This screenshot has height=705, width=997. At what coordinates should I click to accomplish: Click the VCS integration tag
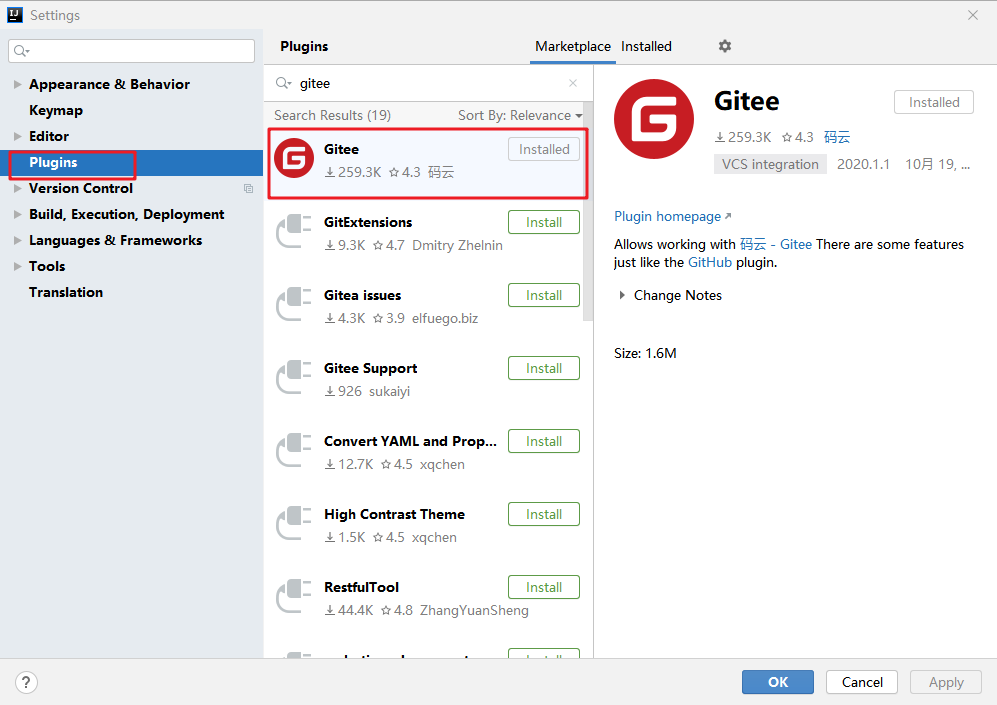click(770, 164)
